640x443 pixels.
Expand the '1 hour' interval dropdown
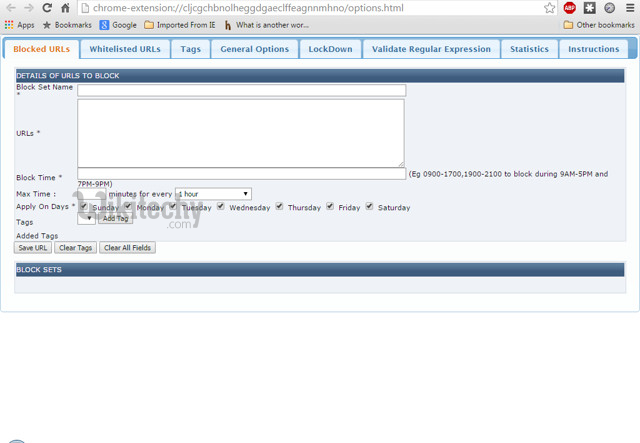213,194
